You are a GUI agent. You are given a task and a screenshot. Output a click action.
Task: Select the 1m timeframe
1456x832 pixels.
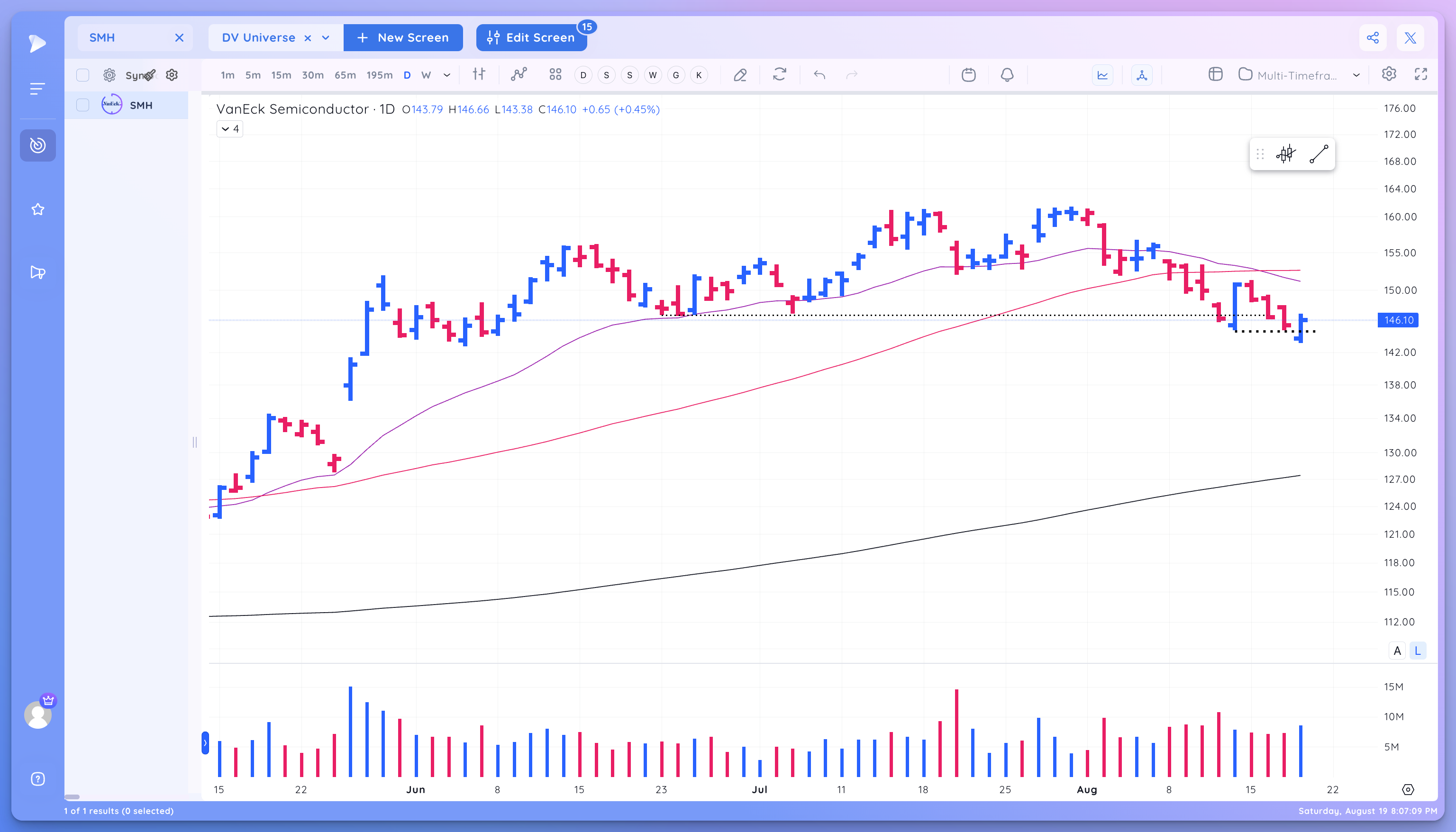pos(227,75)
